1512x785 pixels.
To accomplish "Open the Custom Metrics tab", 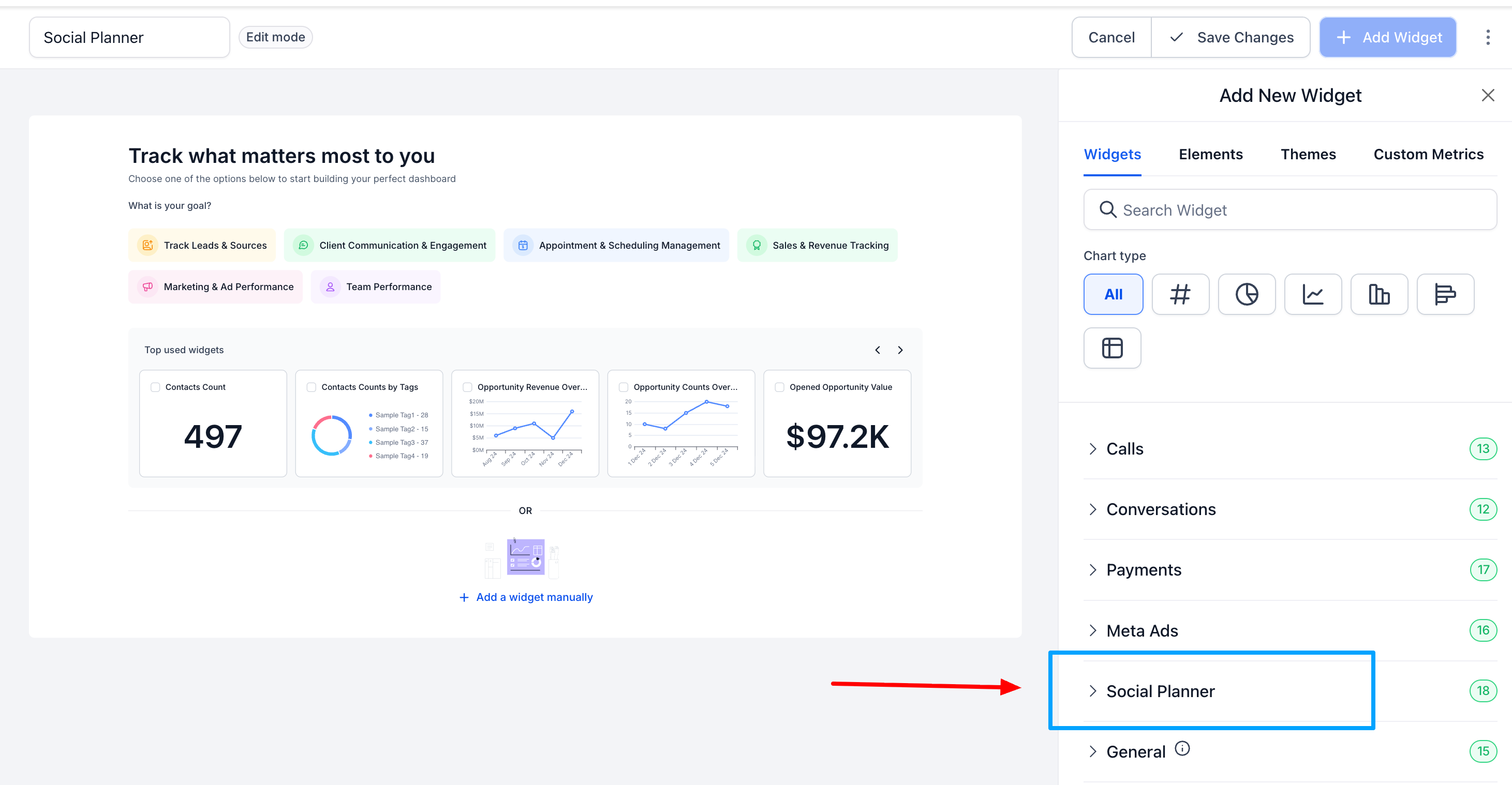I will (x=1428, y=154).
